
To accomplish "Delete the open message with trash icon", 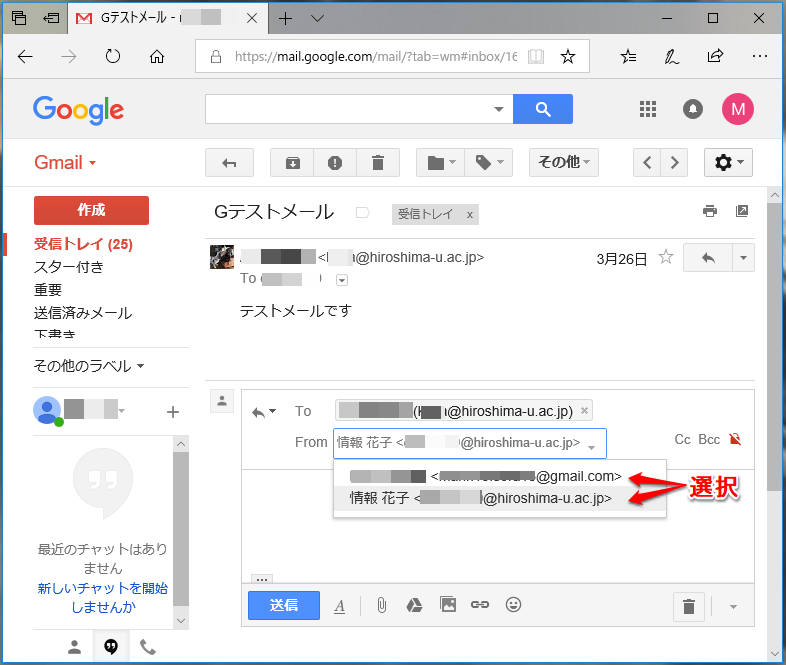I will (x=378, y=163).
